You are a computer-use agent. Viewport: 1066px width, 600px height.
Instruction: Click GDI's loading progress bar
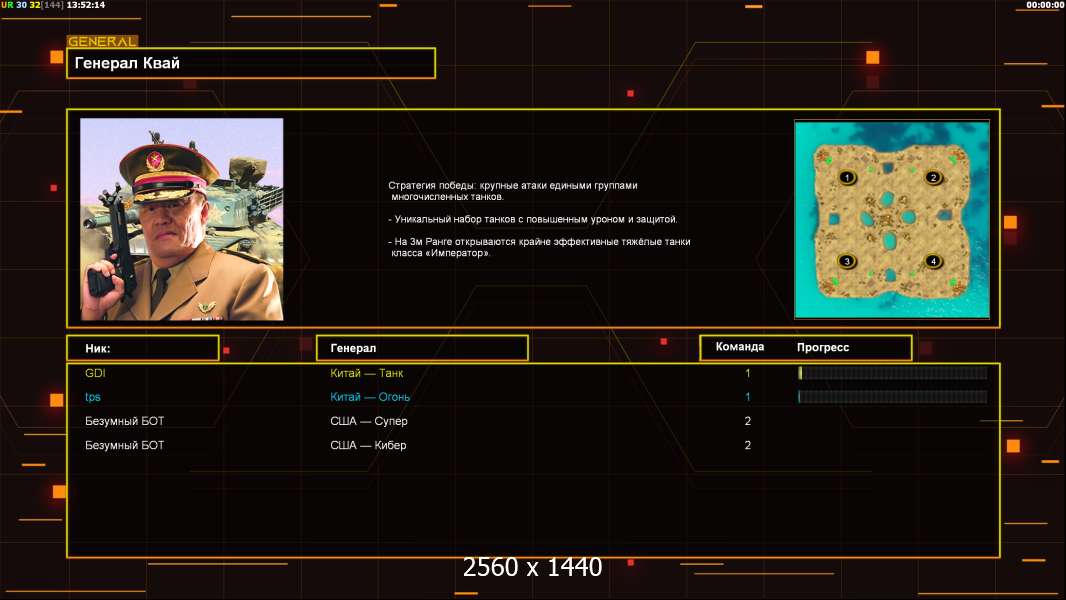point(892,373)
